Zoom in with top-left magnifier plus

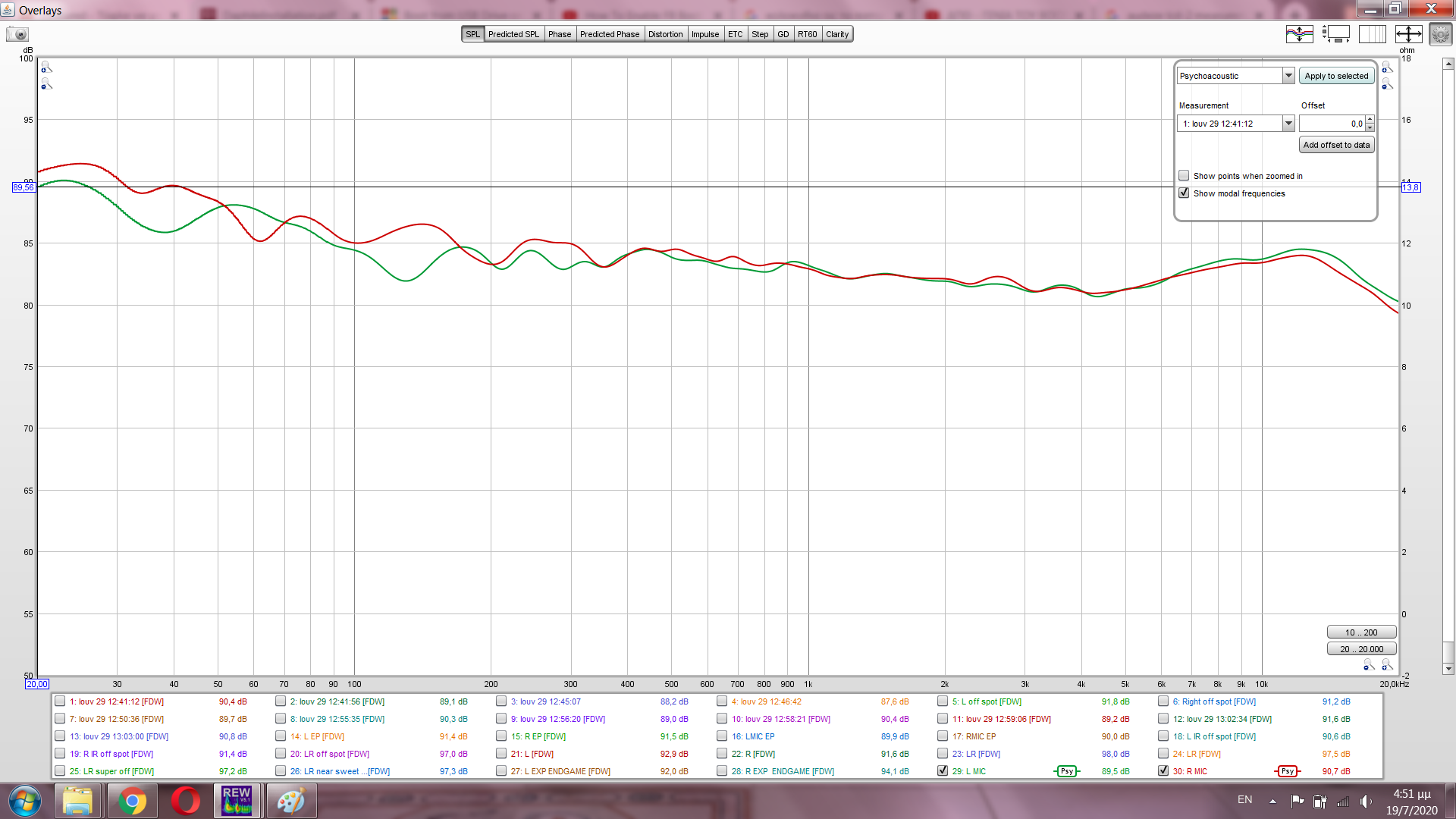[x=46, y=67]
